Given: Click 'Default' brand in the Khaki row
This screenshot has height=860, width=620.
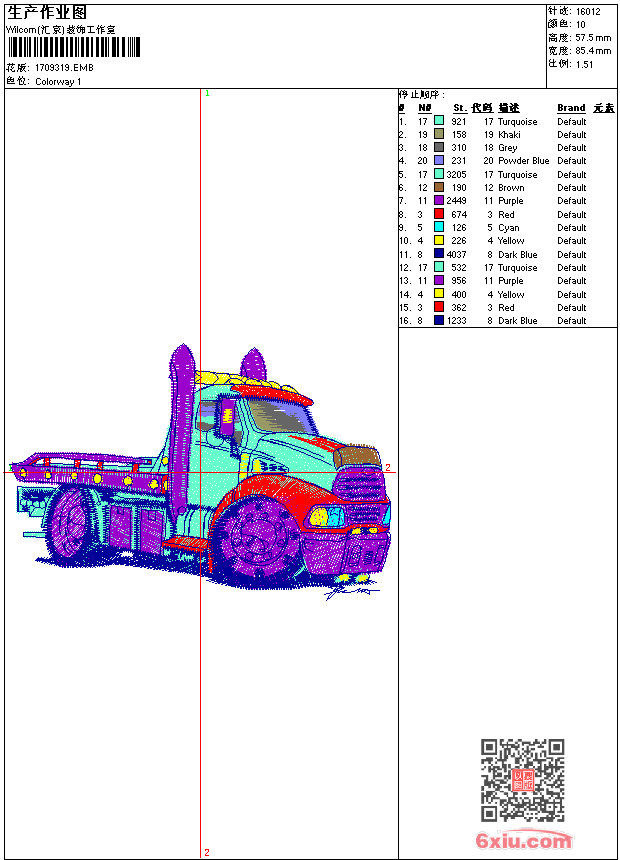Looking at the screenshot, I should click(572, 134).
